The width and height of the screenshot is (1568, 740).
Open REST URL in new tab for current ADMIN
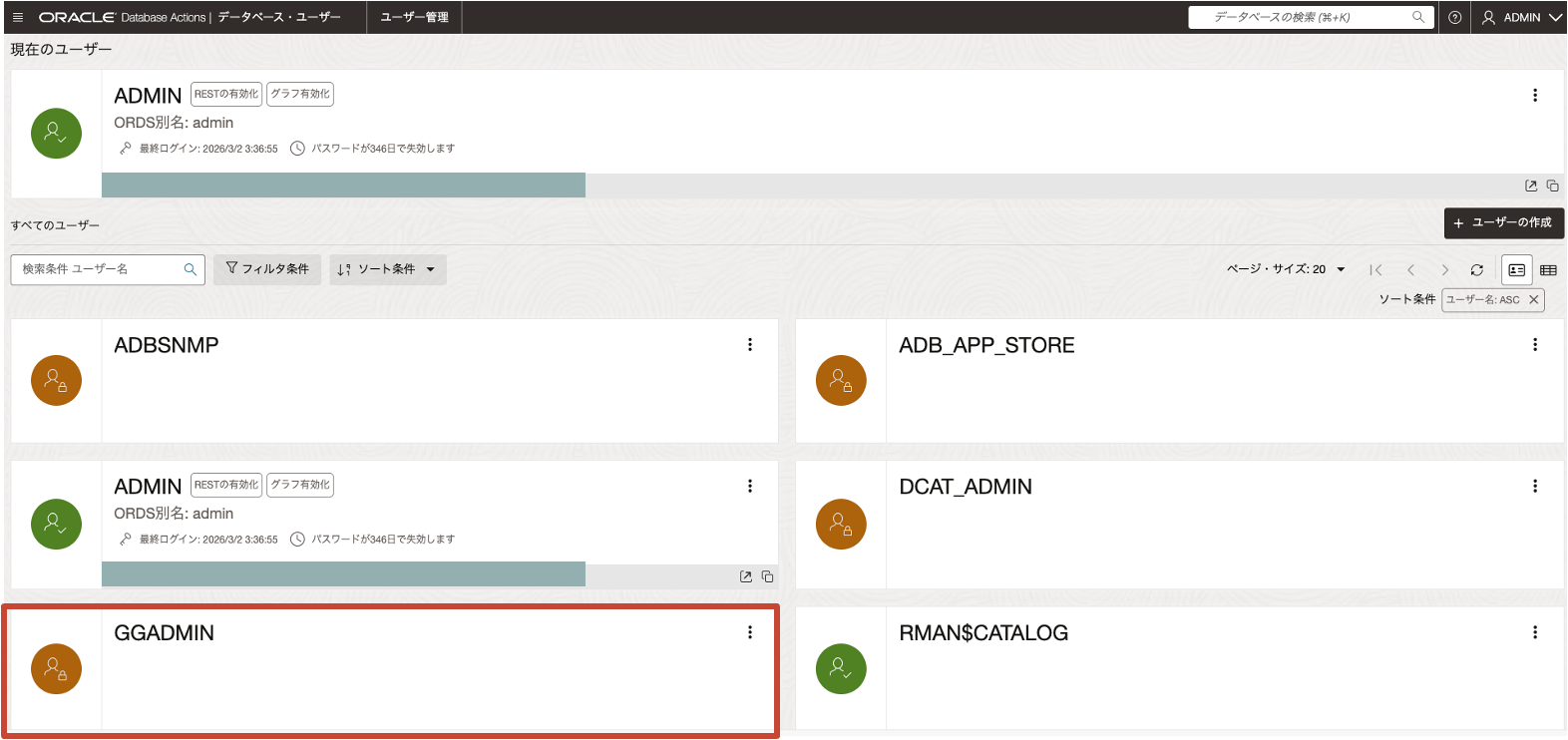(1531, 185)
